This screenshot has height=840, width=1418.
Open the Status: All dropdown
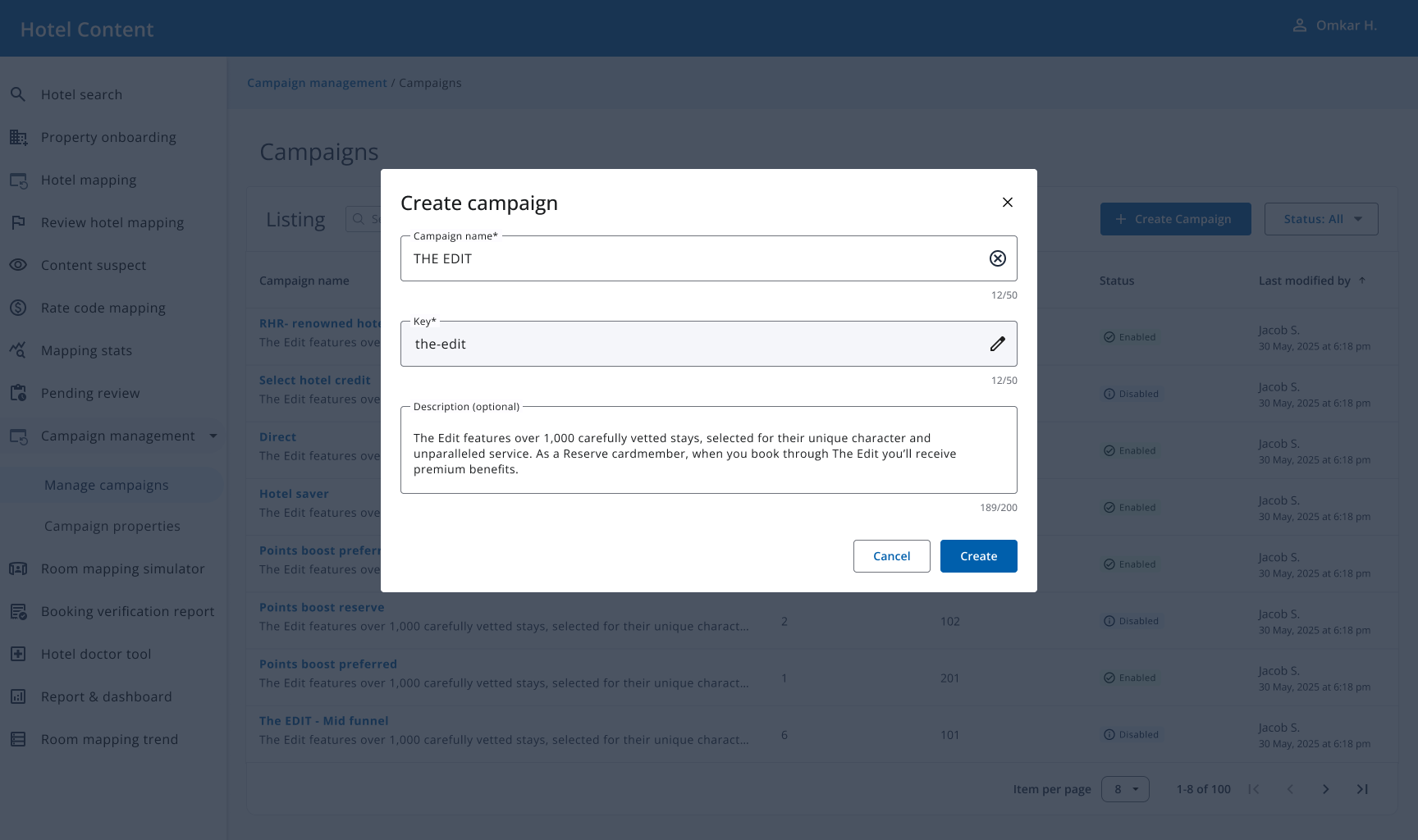1321,219
